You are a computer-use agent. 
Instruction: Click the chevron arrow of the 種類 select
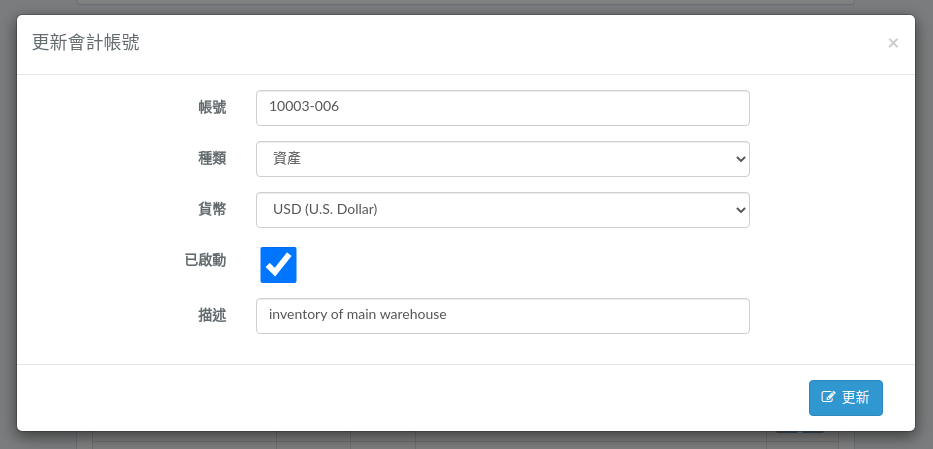click(x=740, y=159)
